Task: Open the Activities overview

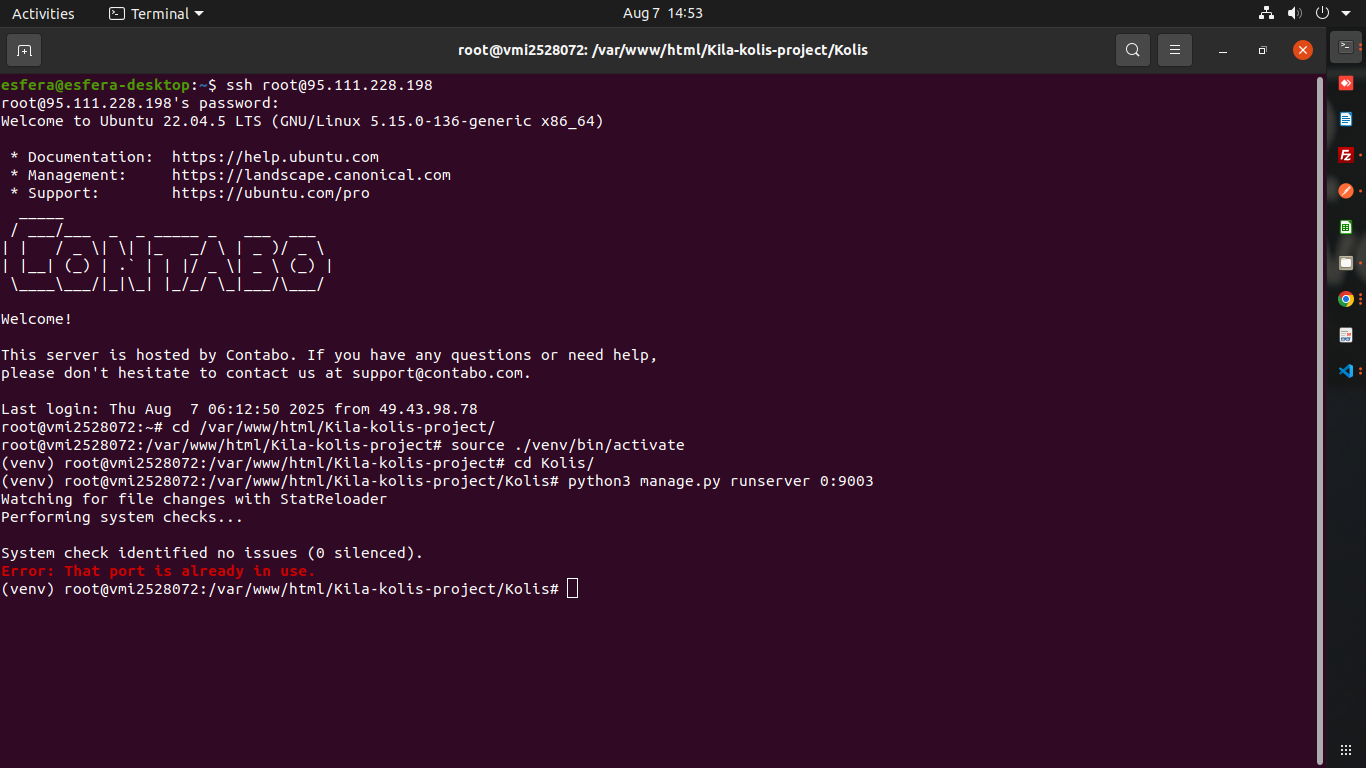Action: (43, 13)
